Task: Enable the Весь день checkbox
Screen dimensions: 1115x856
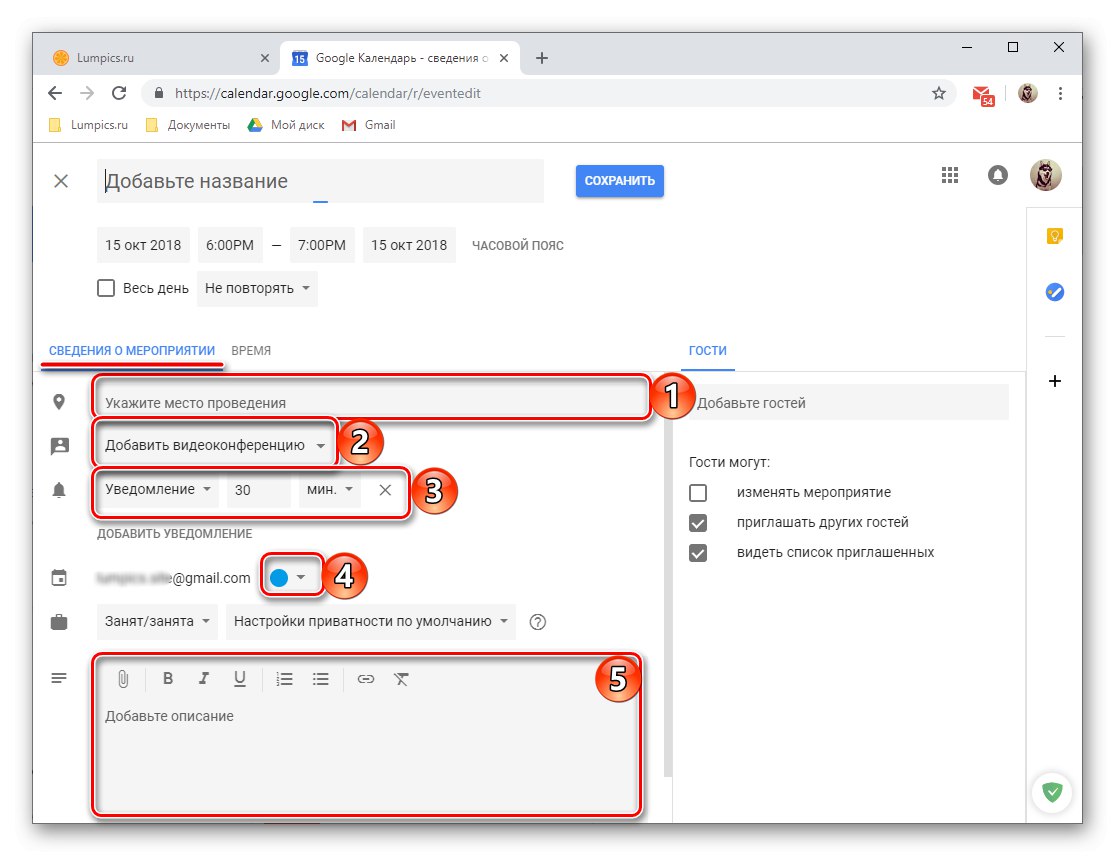Action: (x=106, y=288)
